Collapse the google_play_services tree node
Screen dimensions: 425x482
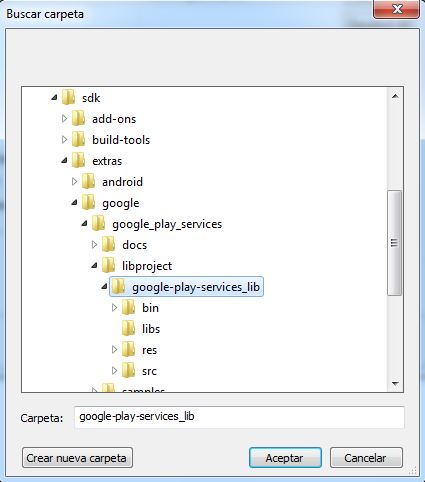(x=84, y=224)
